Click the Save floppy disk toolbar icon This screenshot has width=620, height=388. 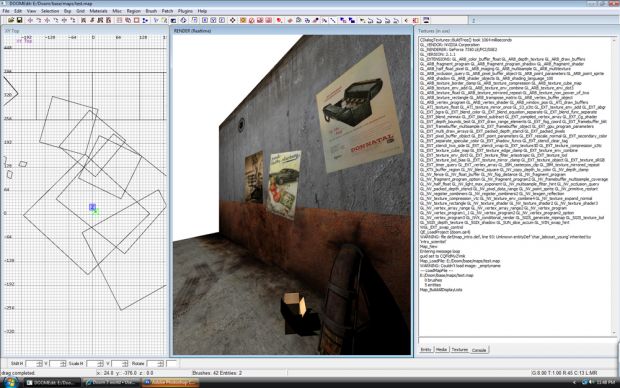pyautogui.click(x=19, y=20)
